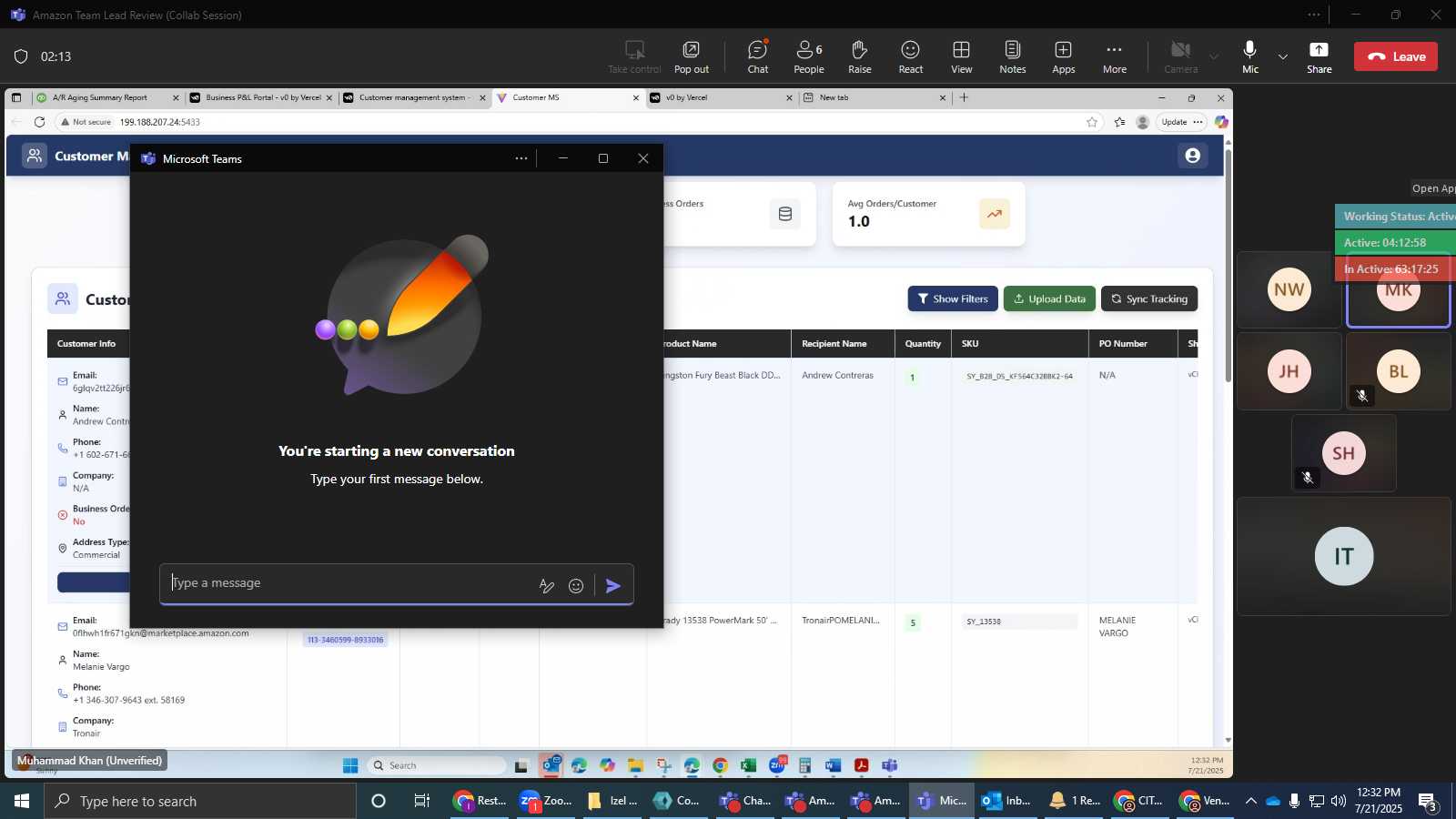This screenshot has height=819, width=1456.
Task: Open the text format options pen icon
Action: tap(546, 585)
